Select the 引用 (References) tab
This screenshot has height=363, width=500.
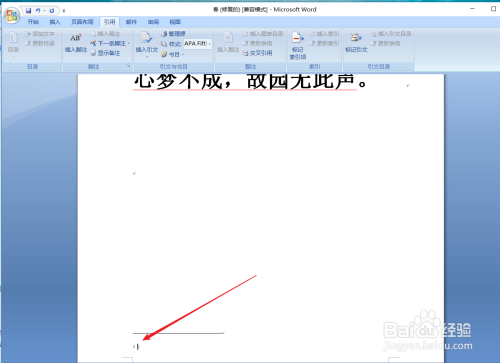click(109, 22)
